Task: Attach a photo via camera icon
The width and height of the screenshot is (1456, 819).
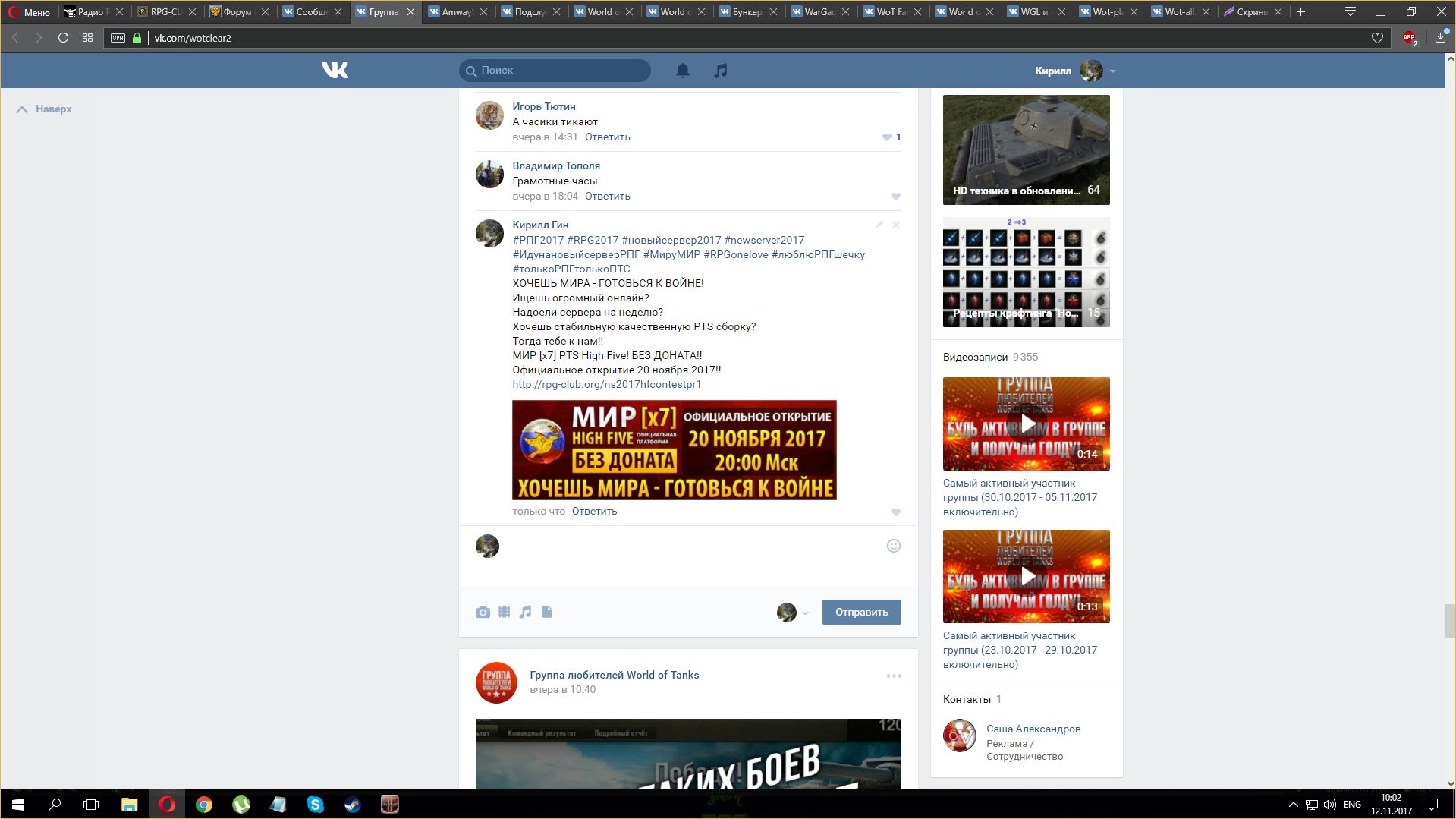Action: [x=483, y=612]
